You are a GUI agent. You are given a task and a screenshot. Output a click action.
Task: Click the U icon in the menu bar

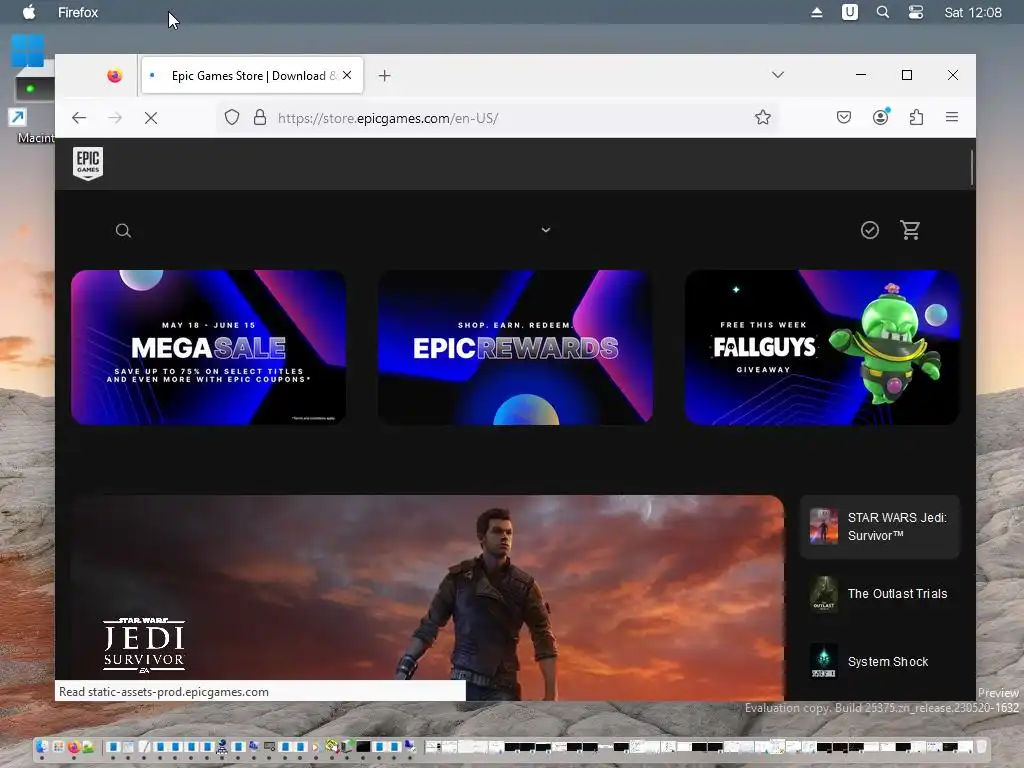click(x=850, y=12)
